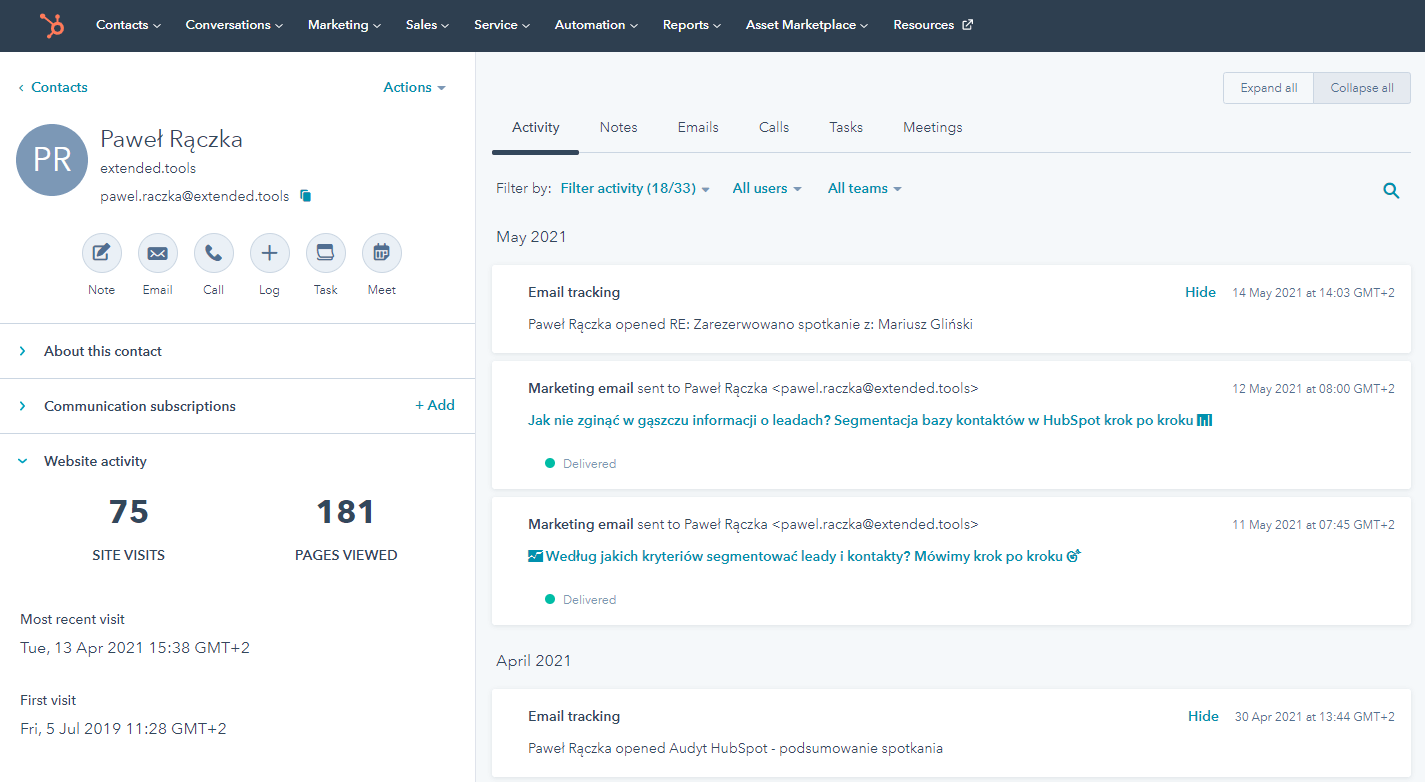1425x782 pixels.
Task: Open the Sales menu
Action: [427, 25]
